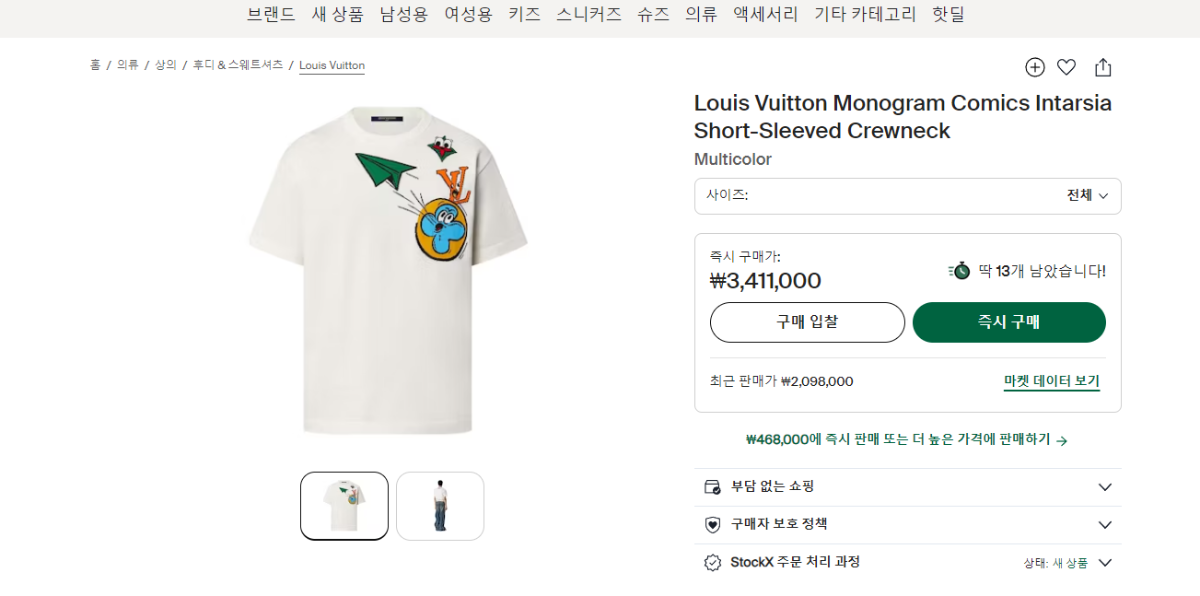Select the model photo thumbnail

440,506
